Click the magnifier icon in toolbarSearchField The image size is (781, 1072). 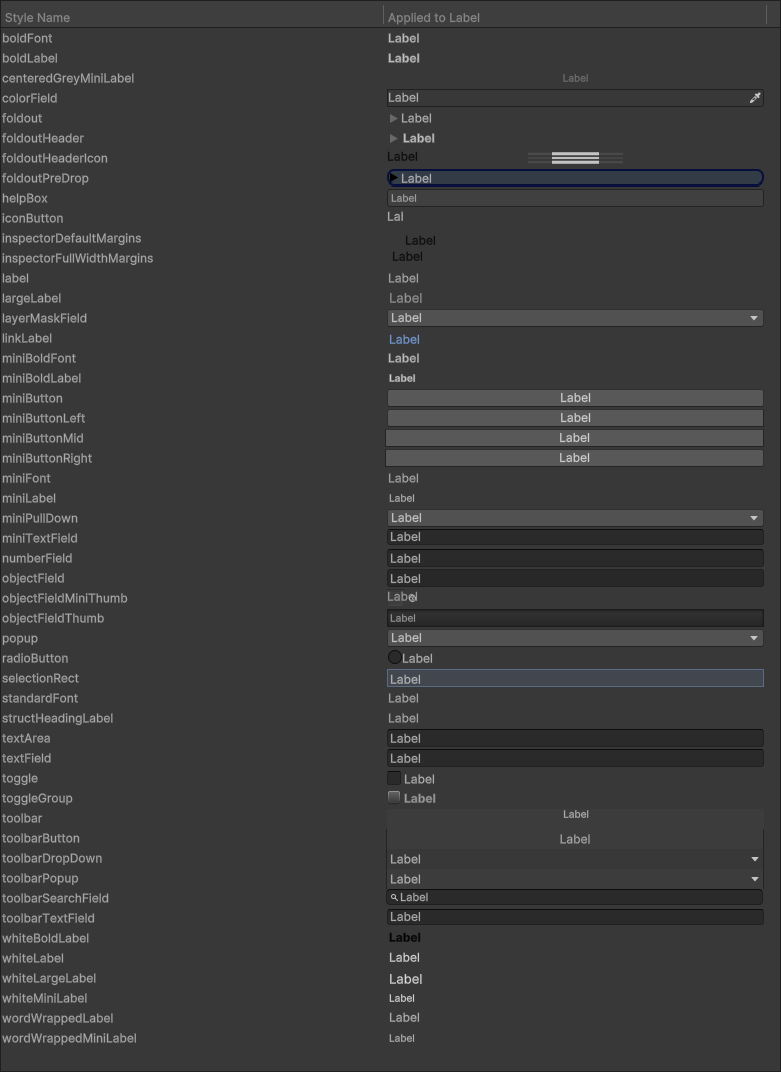coord(394,898)
